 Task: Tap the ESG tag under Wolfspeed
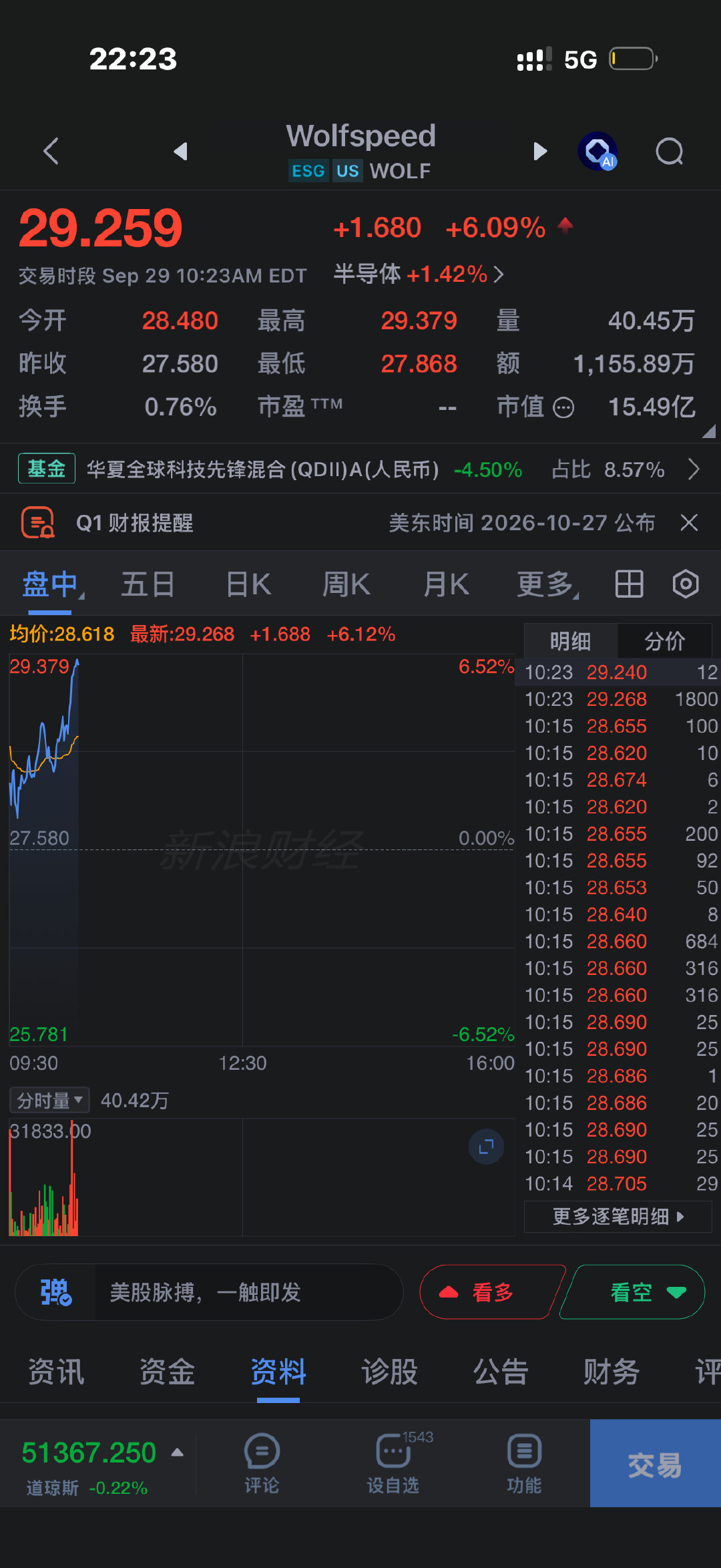tap(308, 171)
